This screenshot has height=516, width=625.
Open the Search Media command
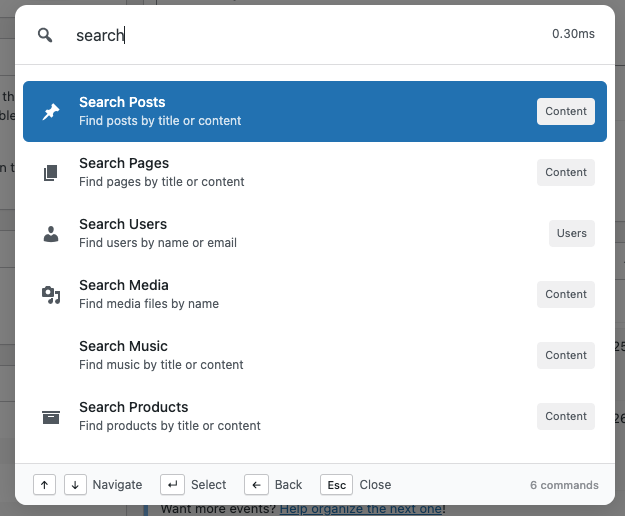315,294
